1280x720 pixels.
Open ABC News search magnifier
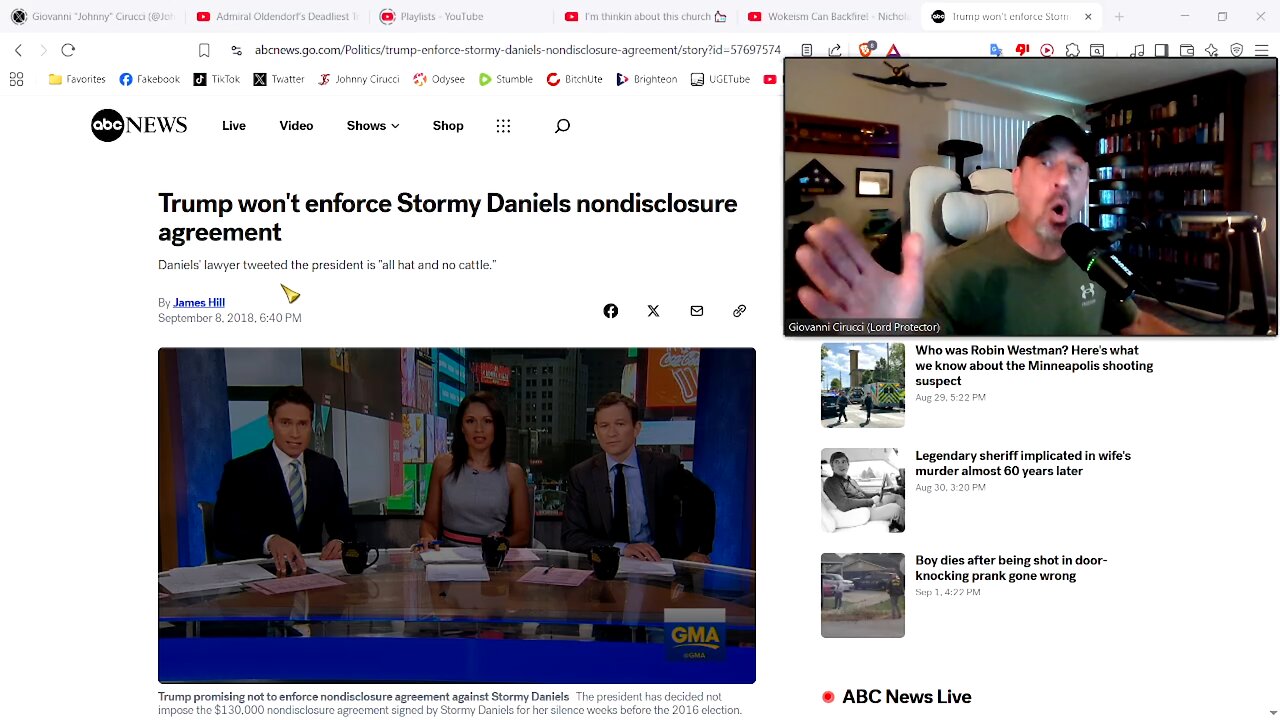coord(562,125)
